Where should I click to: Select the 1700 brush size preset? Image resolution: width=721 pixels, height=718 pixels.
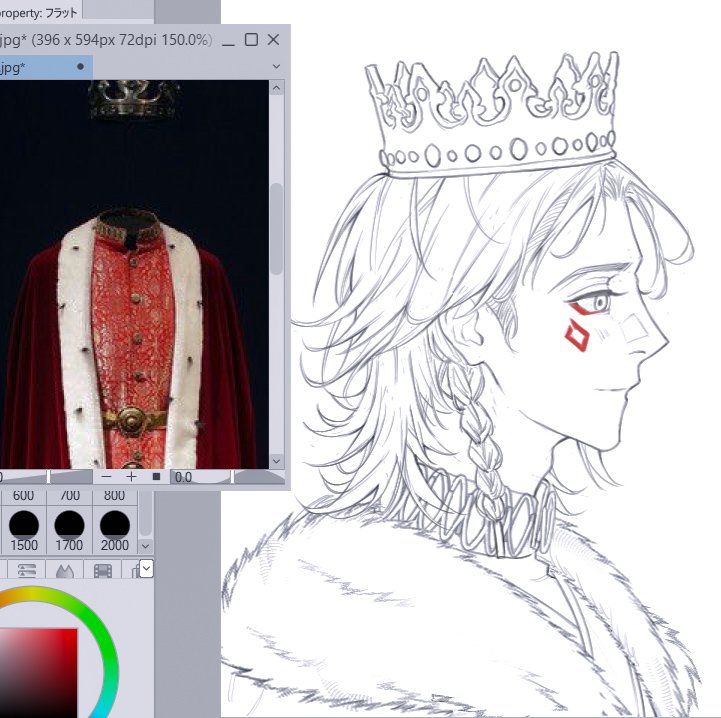click(69, 530)
